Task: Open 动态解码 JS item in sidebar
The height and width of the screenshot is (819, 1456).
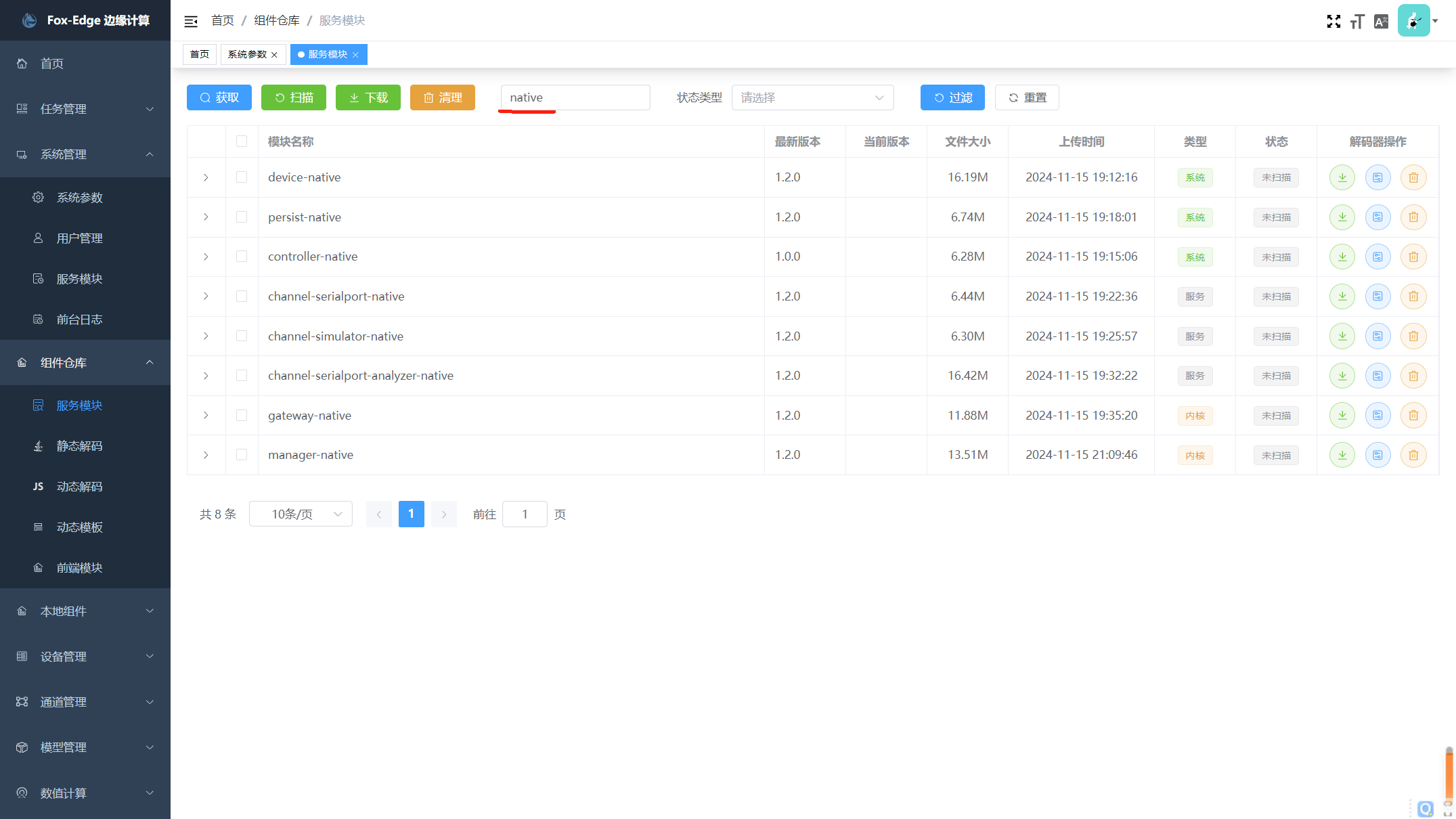Action: [85, 487]
